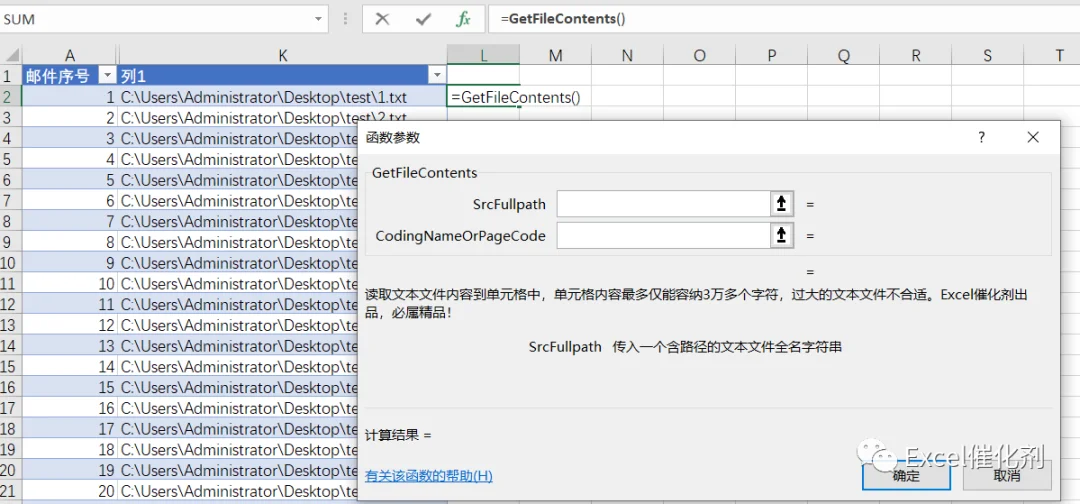1080x504 pixels.
Task: Click the SrcFullpath argument input box
Action: pos(663,204)
